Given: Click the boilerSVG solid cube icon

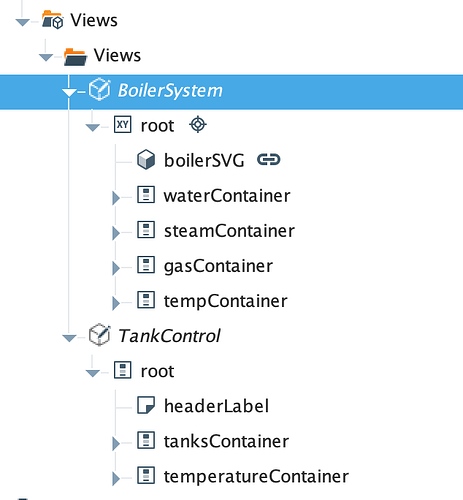Looking at the screenshot, I should point(146,160).
